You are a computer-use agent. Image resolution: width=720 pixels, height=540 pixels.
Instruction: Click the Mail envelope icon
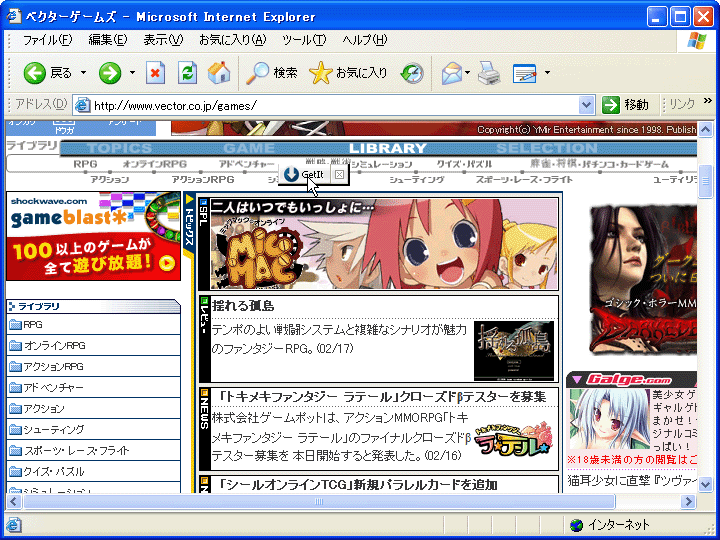(452, 73)
